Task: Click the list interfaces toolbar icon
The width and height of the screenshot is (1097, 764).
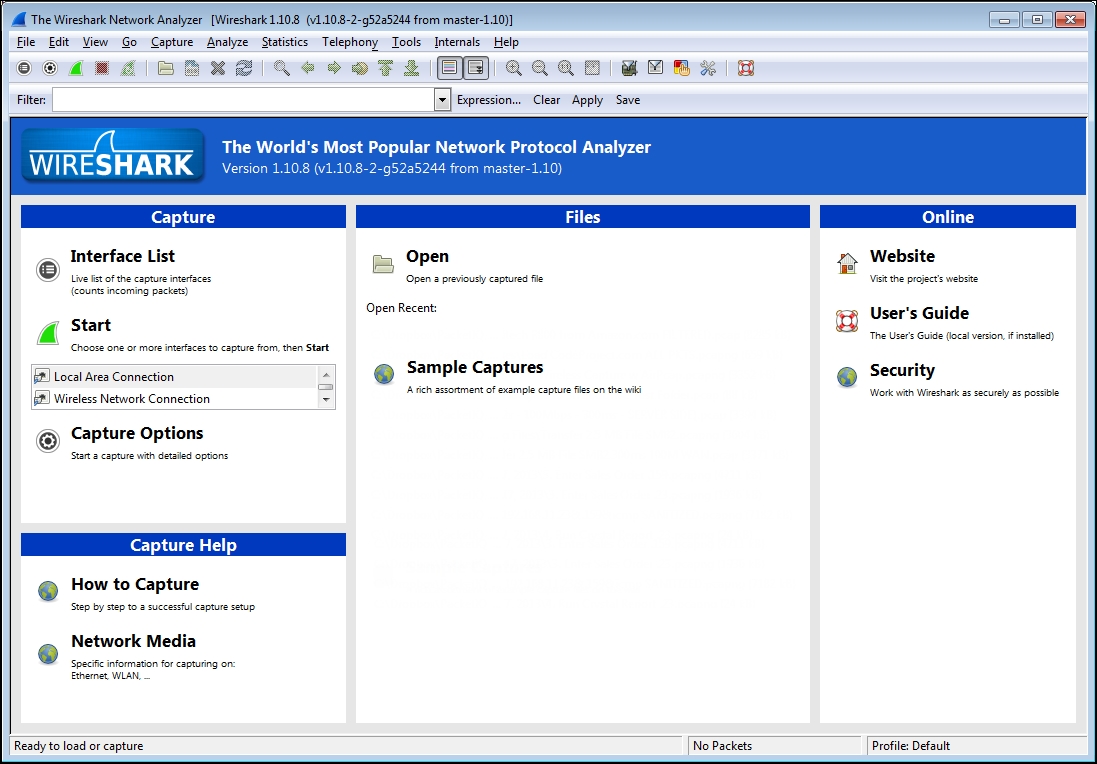Action: pos(24,68)
